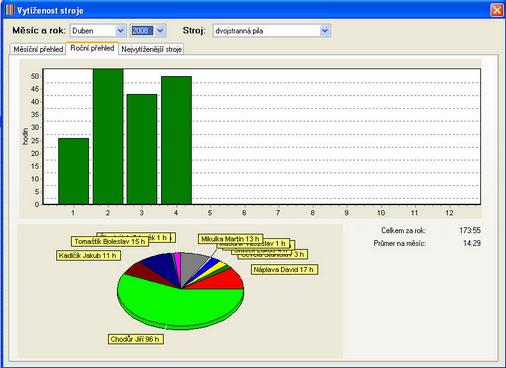Screen dimensions: 506x368
Task: Click the year field showing 2008
Action: pyautogui.click(x=142, y=31)
